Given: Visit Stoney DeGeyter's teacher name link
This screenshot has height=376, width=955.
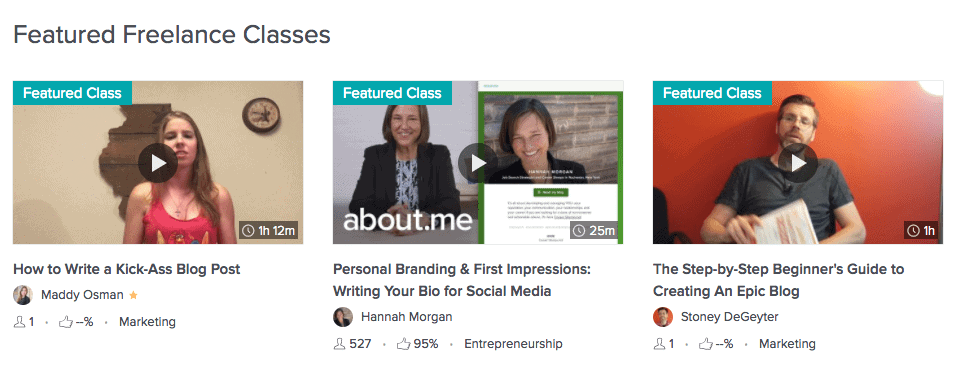Looking at the screenshot, I should pos(730,317).
